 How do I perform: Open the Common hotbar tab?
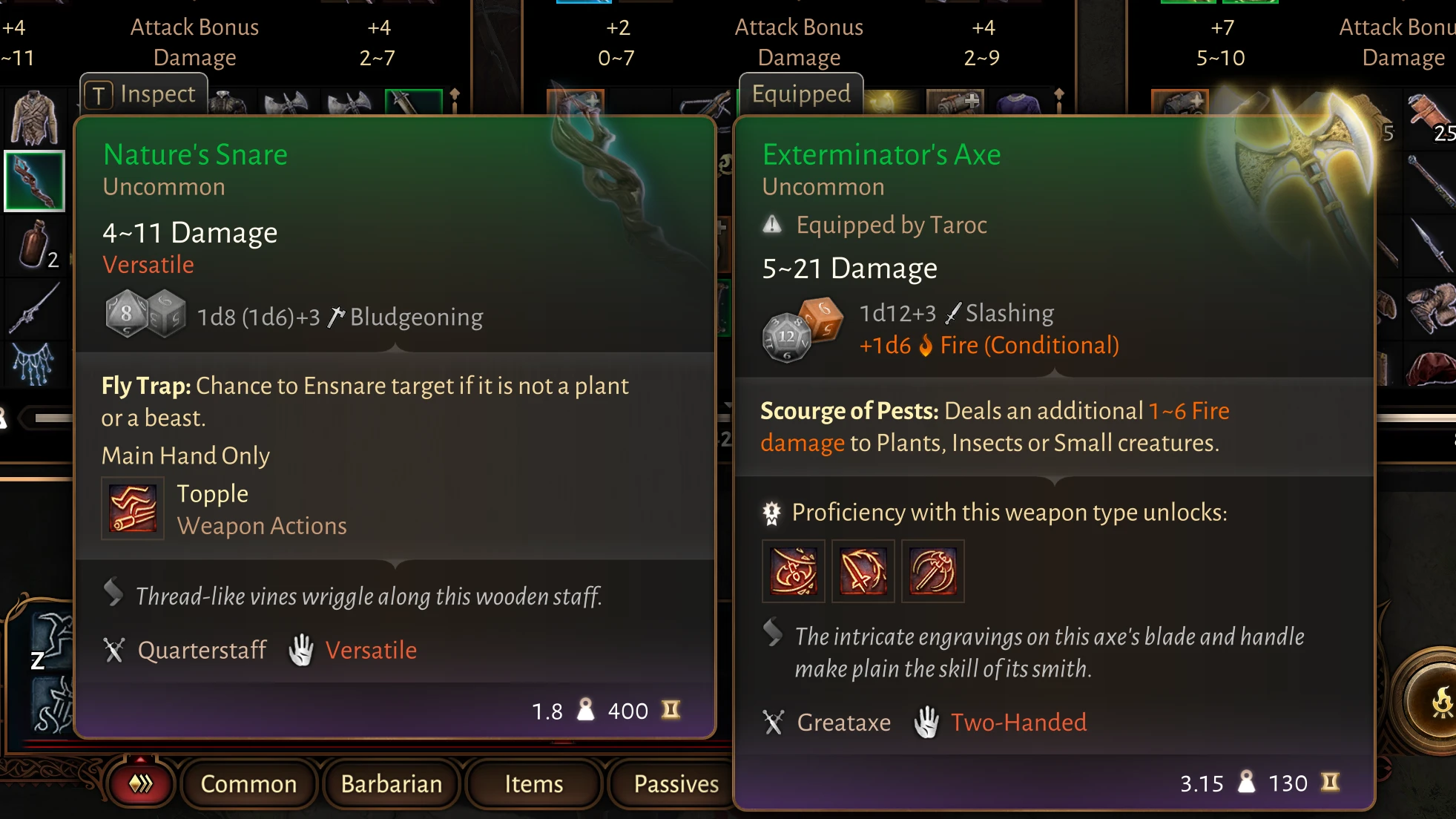tap(248, 783)
